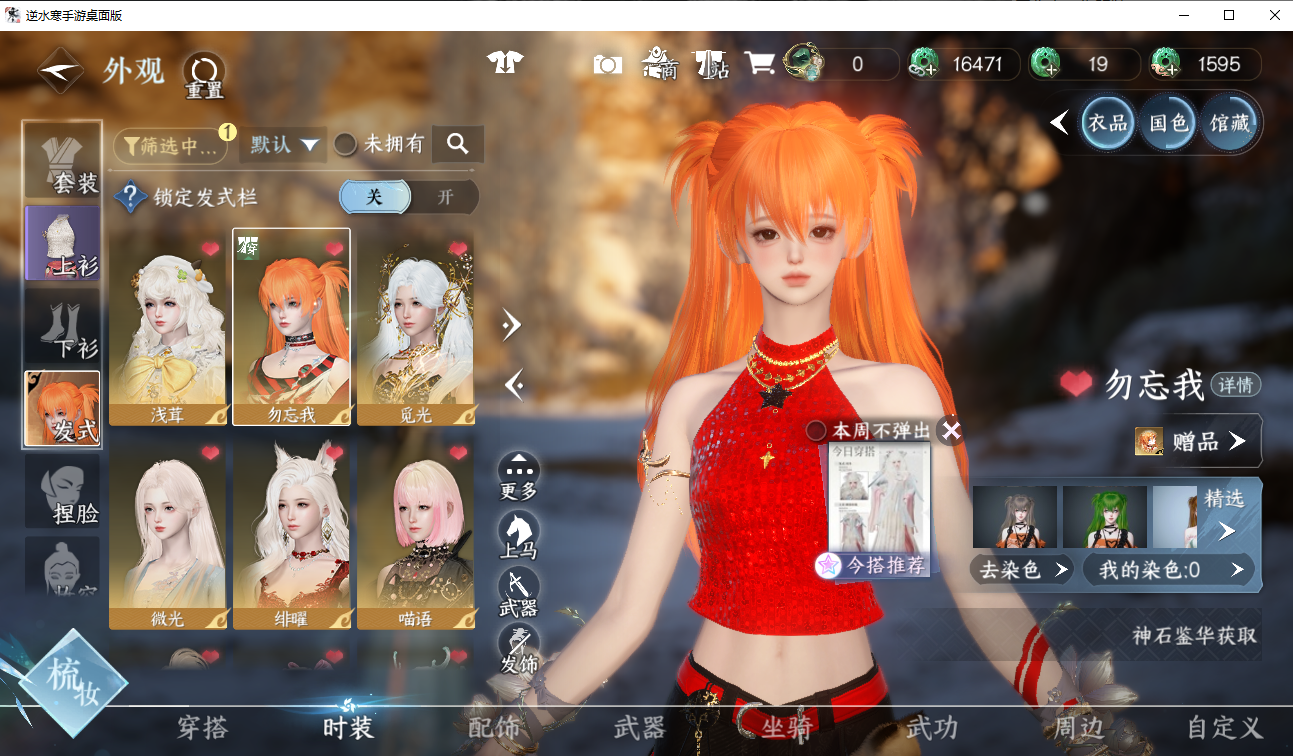The height and width of the screenshot is (756, 1293).
Task: Click the back arrow beside 外观
Action: [60, 70]
